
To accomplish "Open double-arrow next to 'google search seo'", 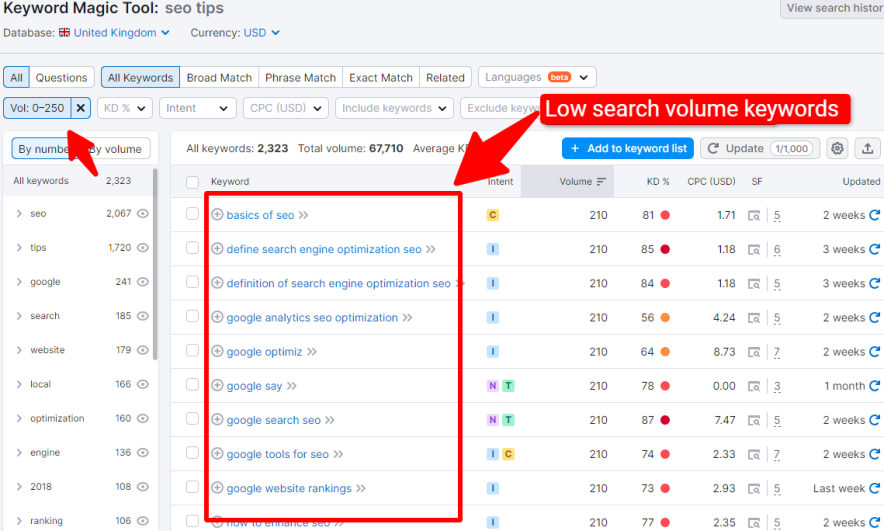I will pyautogui.click(x=330, y=420).
